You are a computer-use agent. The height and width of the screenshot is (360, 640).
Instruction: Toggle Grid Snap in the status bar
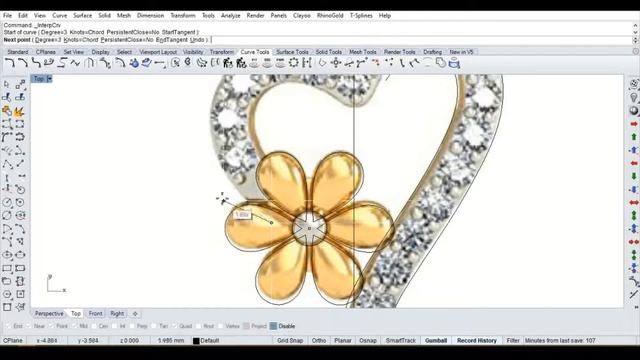click(290, 340)
